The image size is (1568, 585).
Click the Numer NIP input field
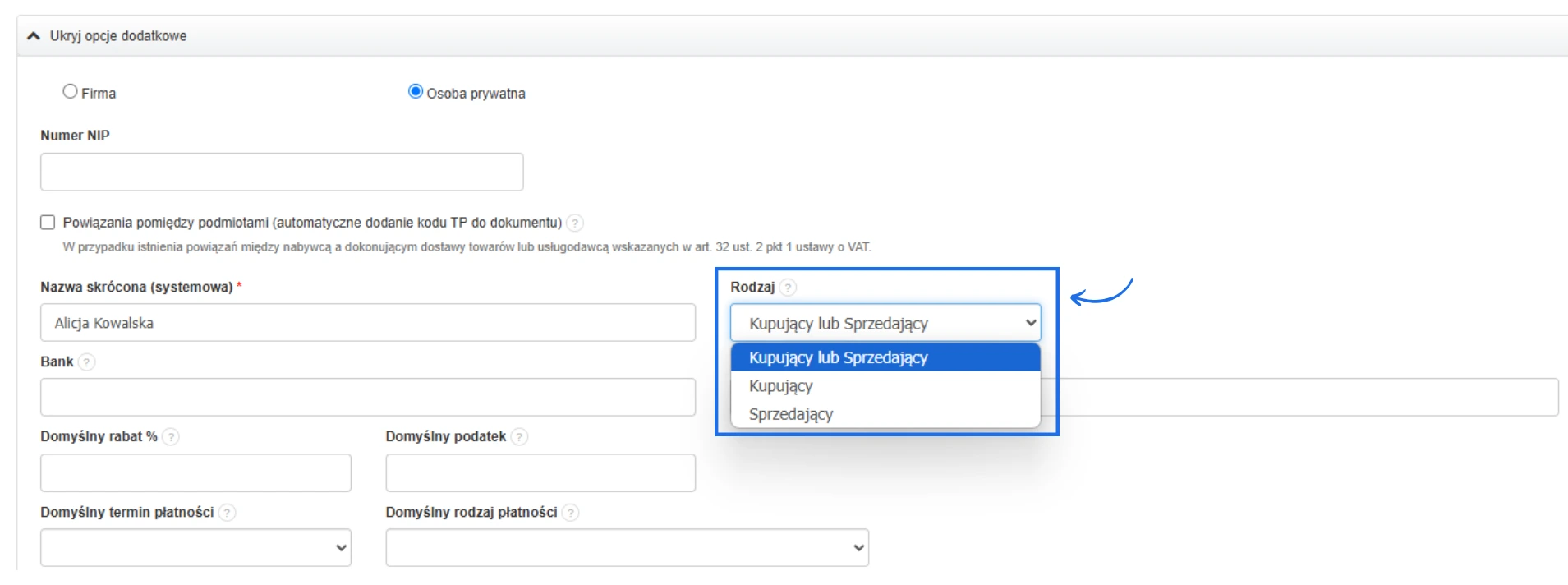(x=282, y=172)
